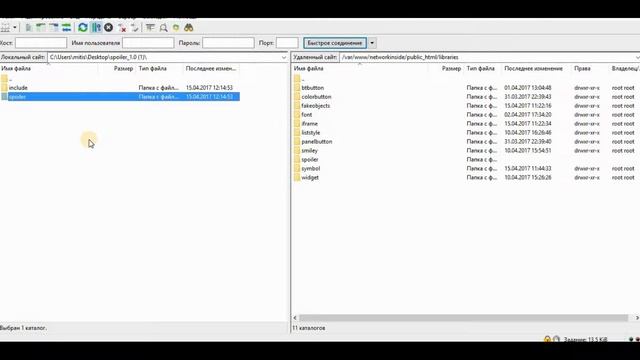Sort remote list by Имя файла
640x360 pixels.
pos(360,69)
